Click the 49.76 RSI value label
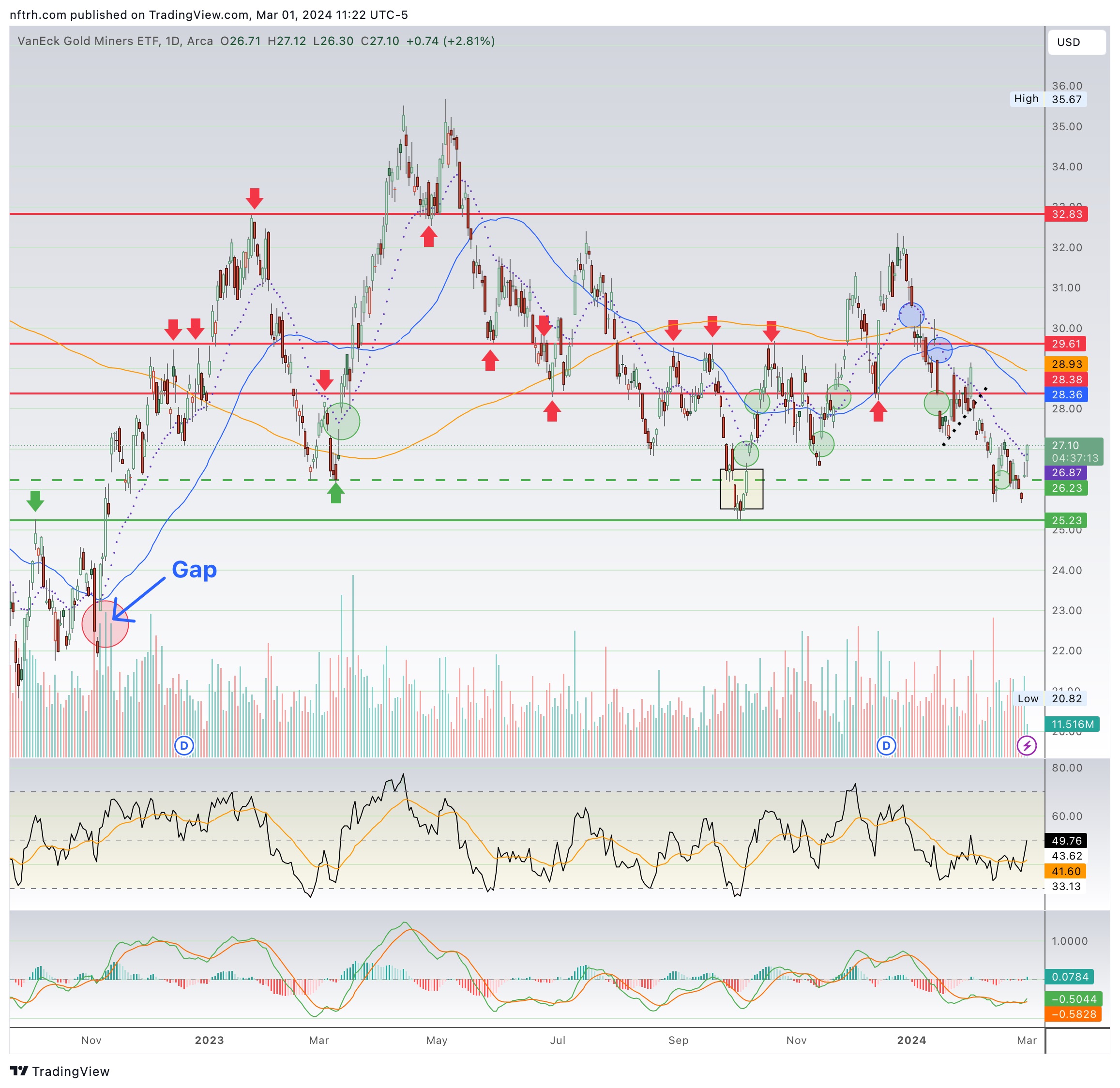The width and height of the screenshot is (1120, 1088). click(x=1066, y=841)
